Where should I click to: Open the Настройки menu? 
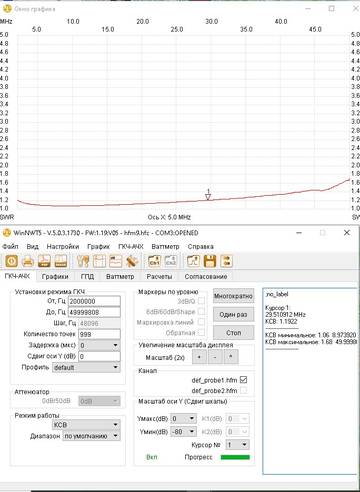click(63, 247)
